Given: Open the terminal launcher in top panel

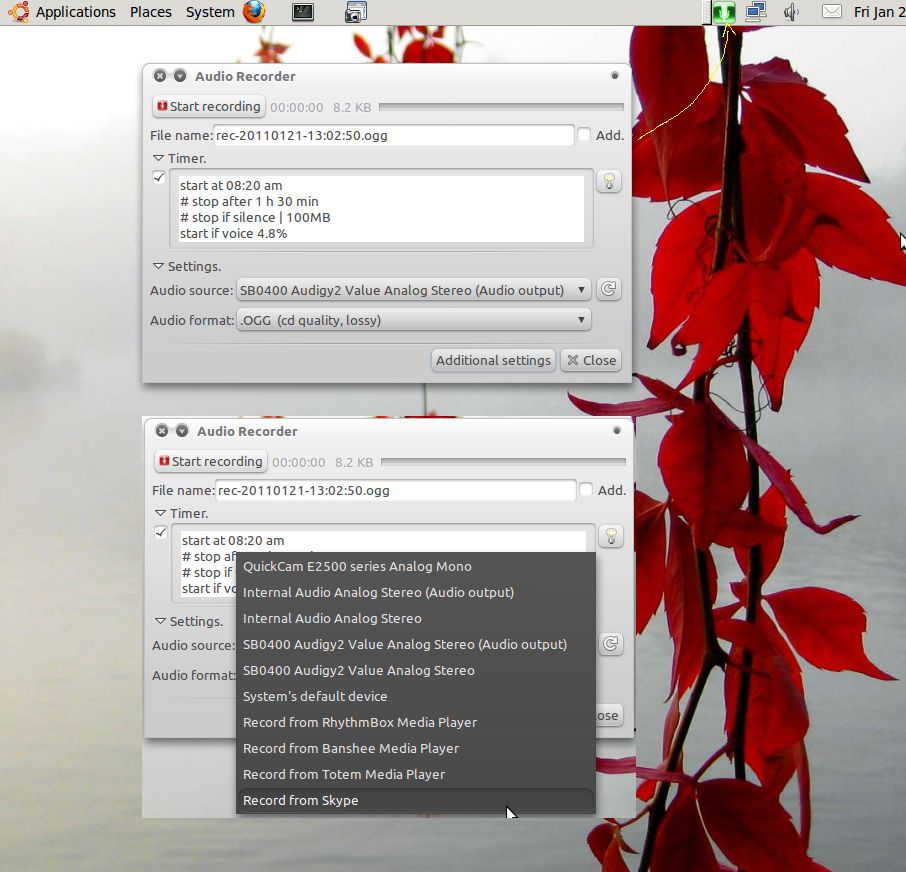Looking at the screenshot, I should tap(304, 12).
